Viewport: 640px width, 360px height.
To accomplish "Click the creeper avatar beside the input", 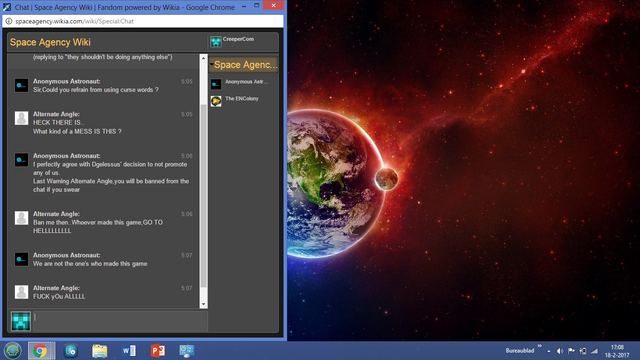I will tap(21, 321).
